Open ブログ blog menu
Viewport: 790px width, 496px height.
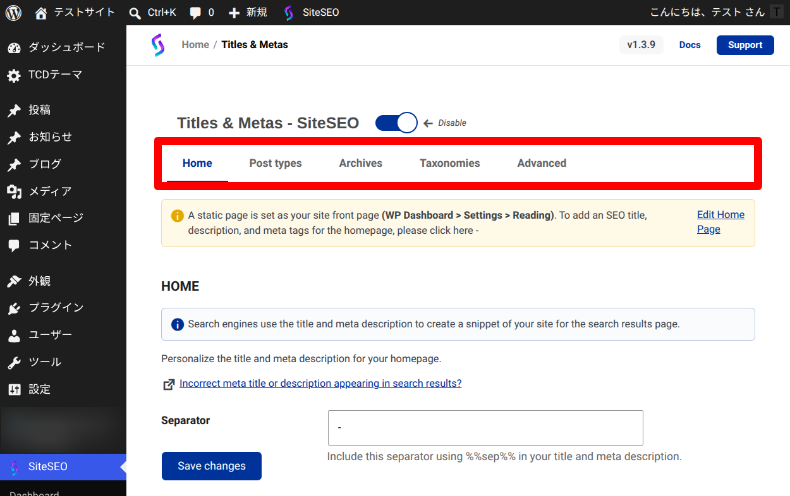click(x=63, y=164)
